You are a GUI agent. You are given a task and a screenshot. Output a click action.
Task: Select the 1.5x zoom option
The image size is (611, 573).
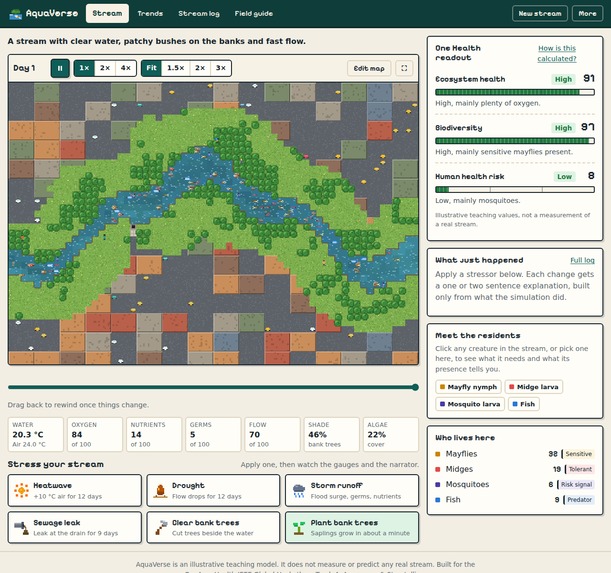click(x=175, y=68)
